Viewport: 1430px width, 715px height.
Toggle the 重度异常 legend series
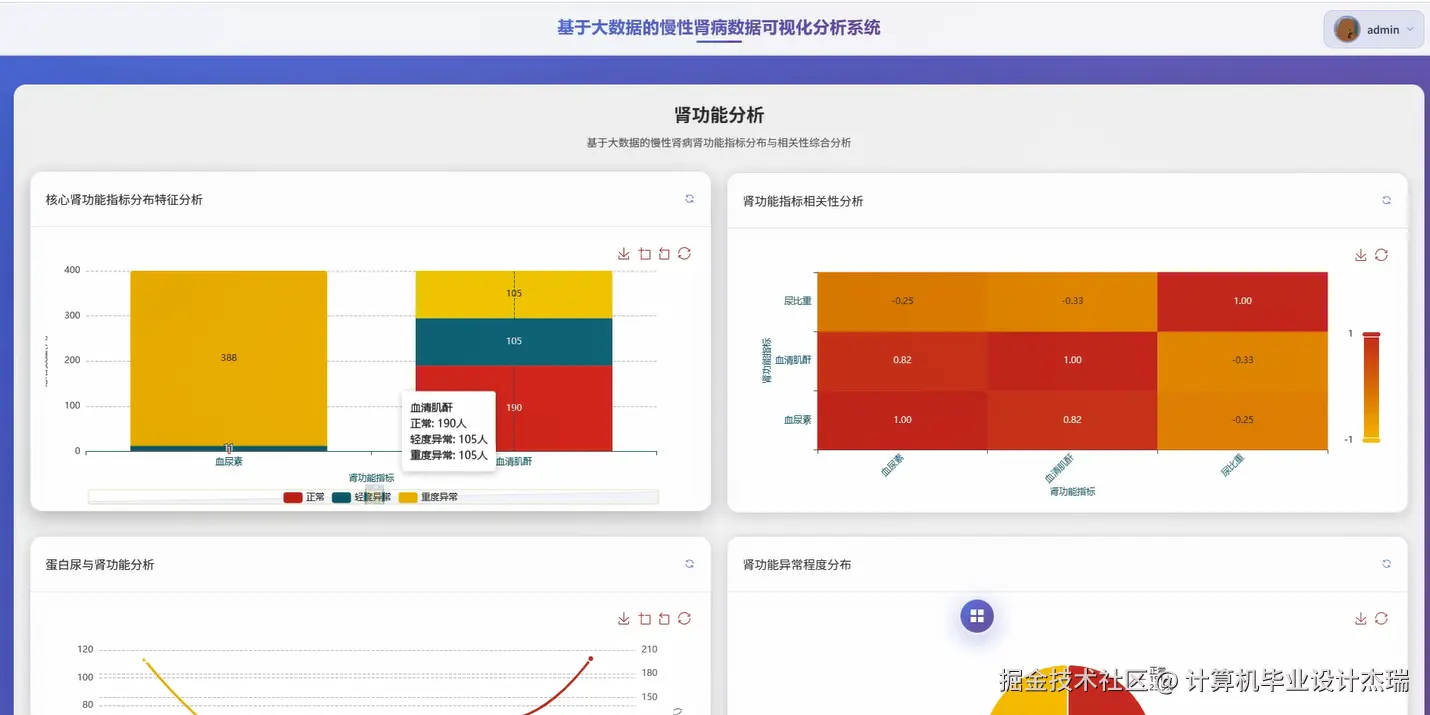pos(428,497)
